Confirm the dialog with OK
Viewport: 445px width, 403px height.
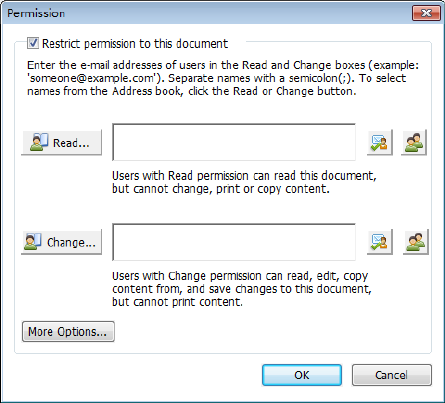tap(302, 375)
